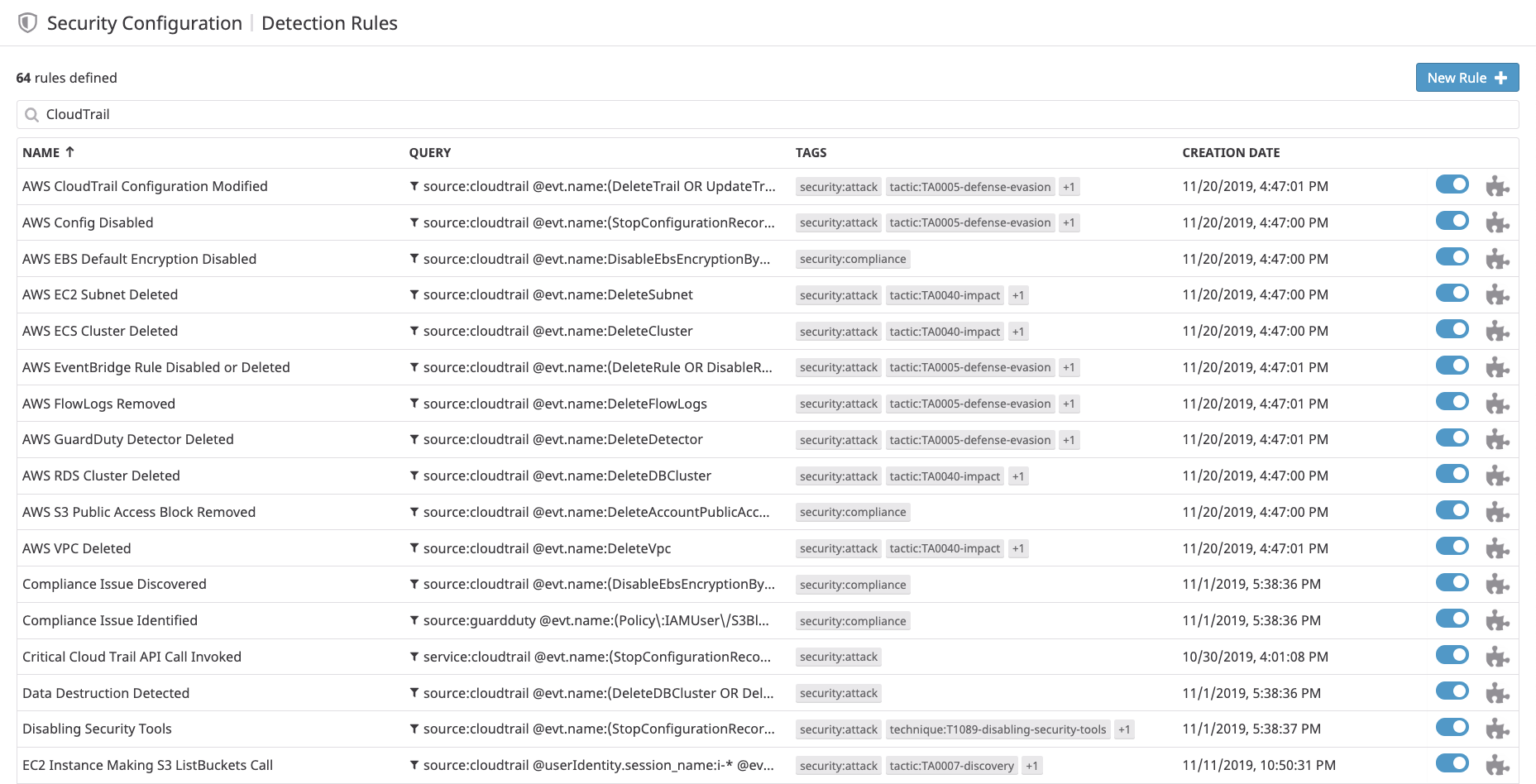Viewport: 1536px width, 784px height.
Task: Expand +1 tags on AWS CloudTrail Configuration Modified
Action: click(1069, 187)
